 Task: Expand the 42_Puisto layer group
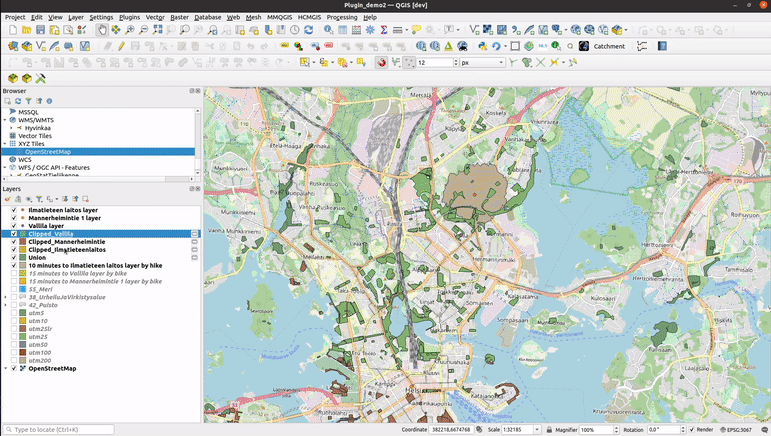5,305
